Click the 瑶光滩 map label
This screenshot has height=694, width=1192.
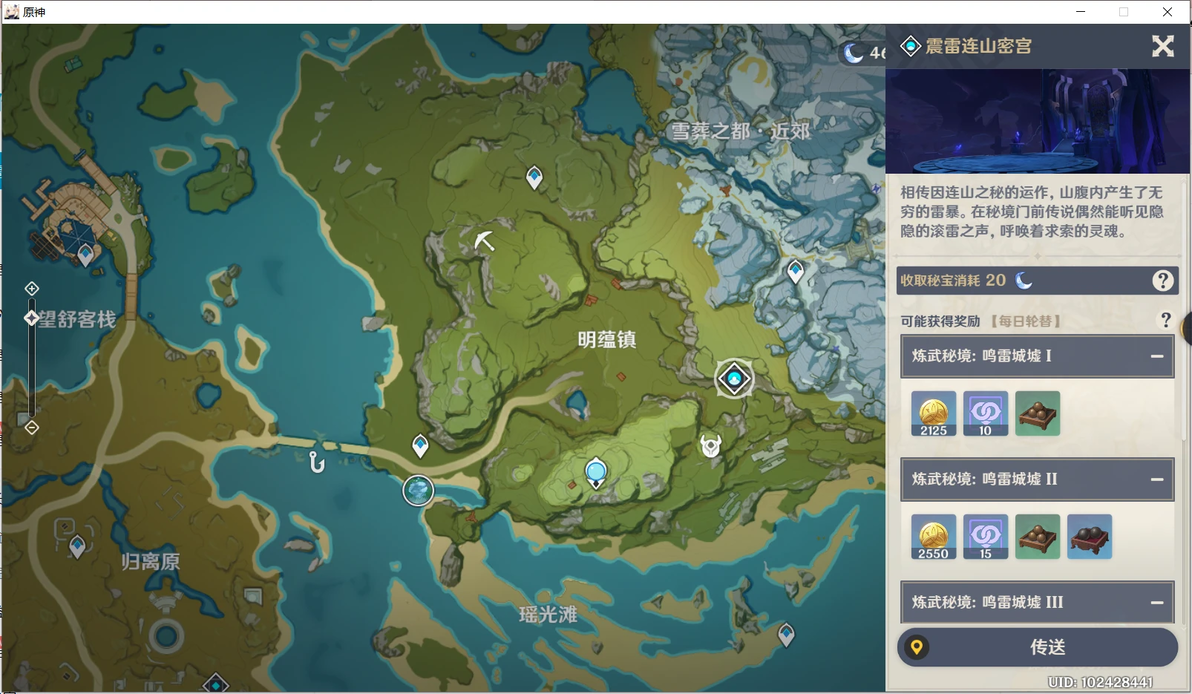click(x=548, y=614)
